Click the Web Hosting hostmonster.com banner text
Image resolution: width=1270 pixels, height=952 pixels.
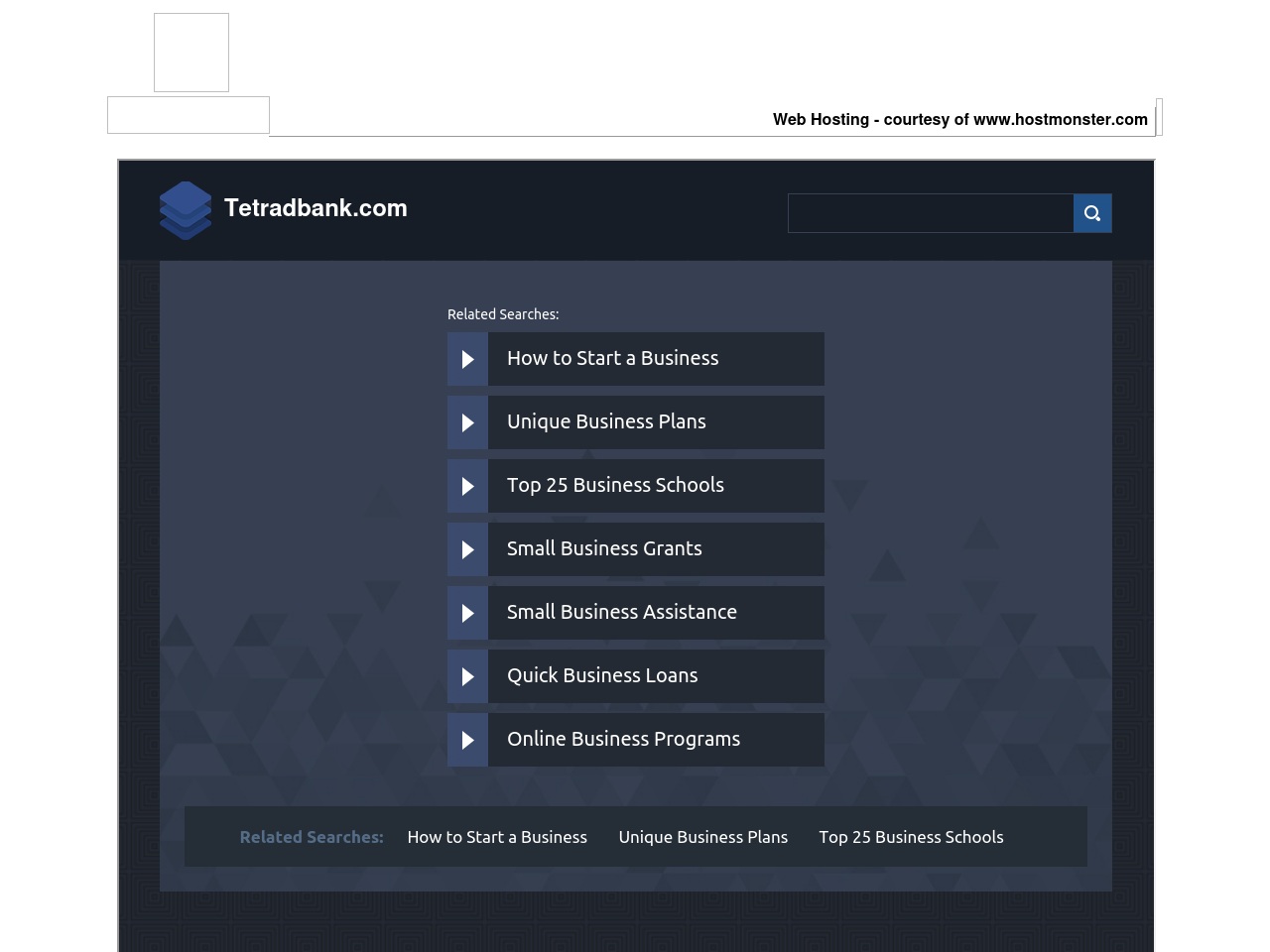(x=960, y=119)
